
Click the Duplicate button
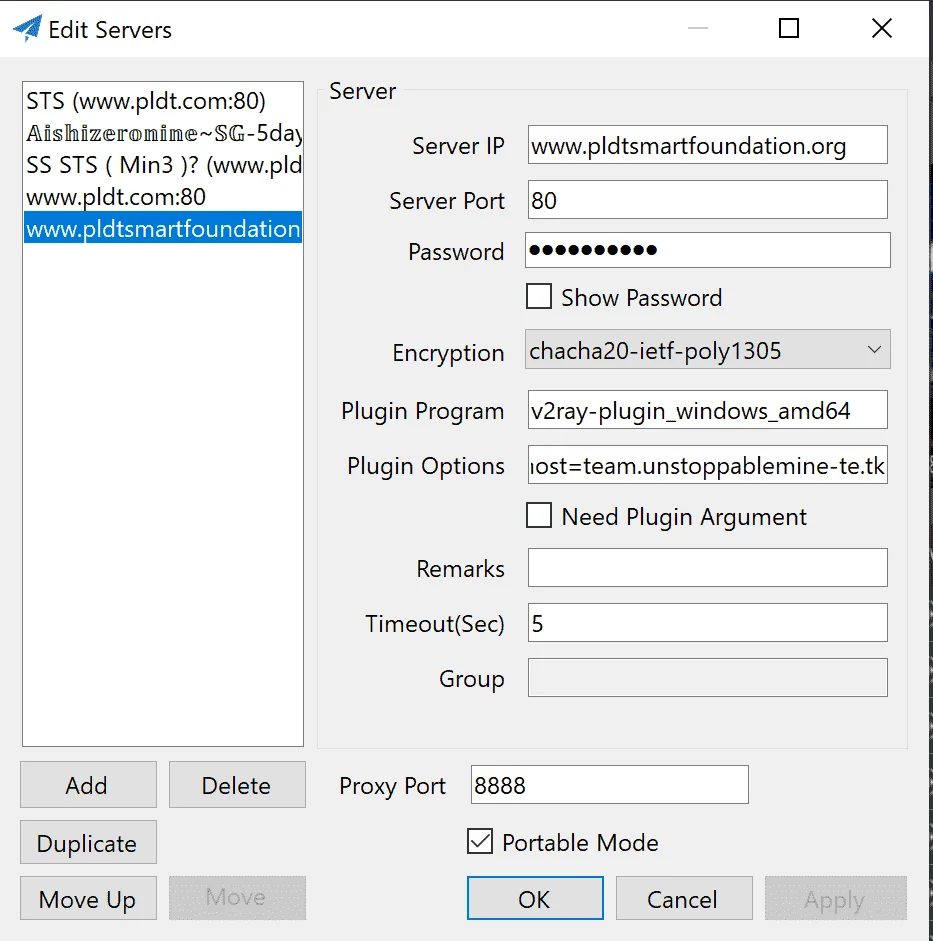click(88, 843)
